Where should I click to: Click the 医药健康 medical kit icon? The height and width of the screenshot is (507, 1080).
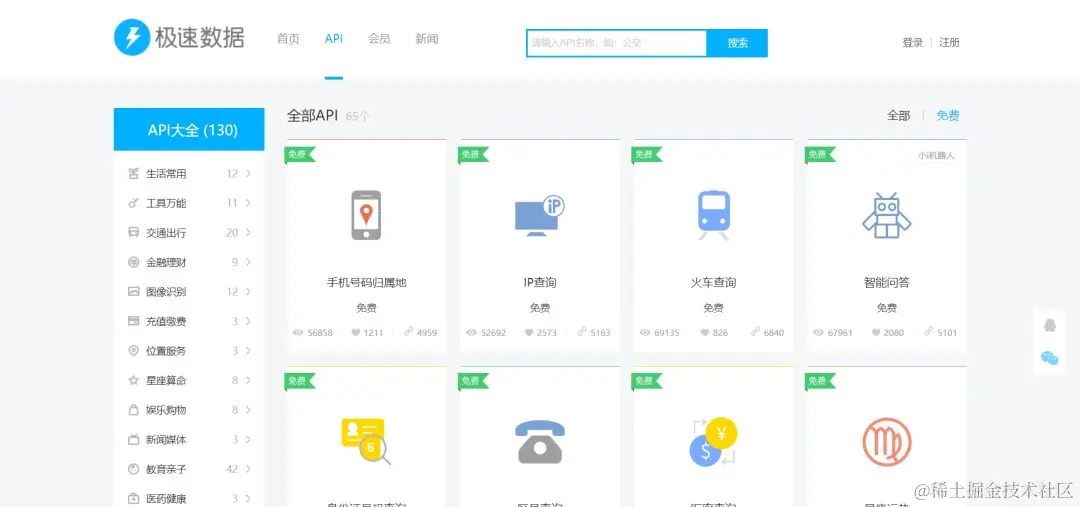pyautogui.click(x=134, y=498)
